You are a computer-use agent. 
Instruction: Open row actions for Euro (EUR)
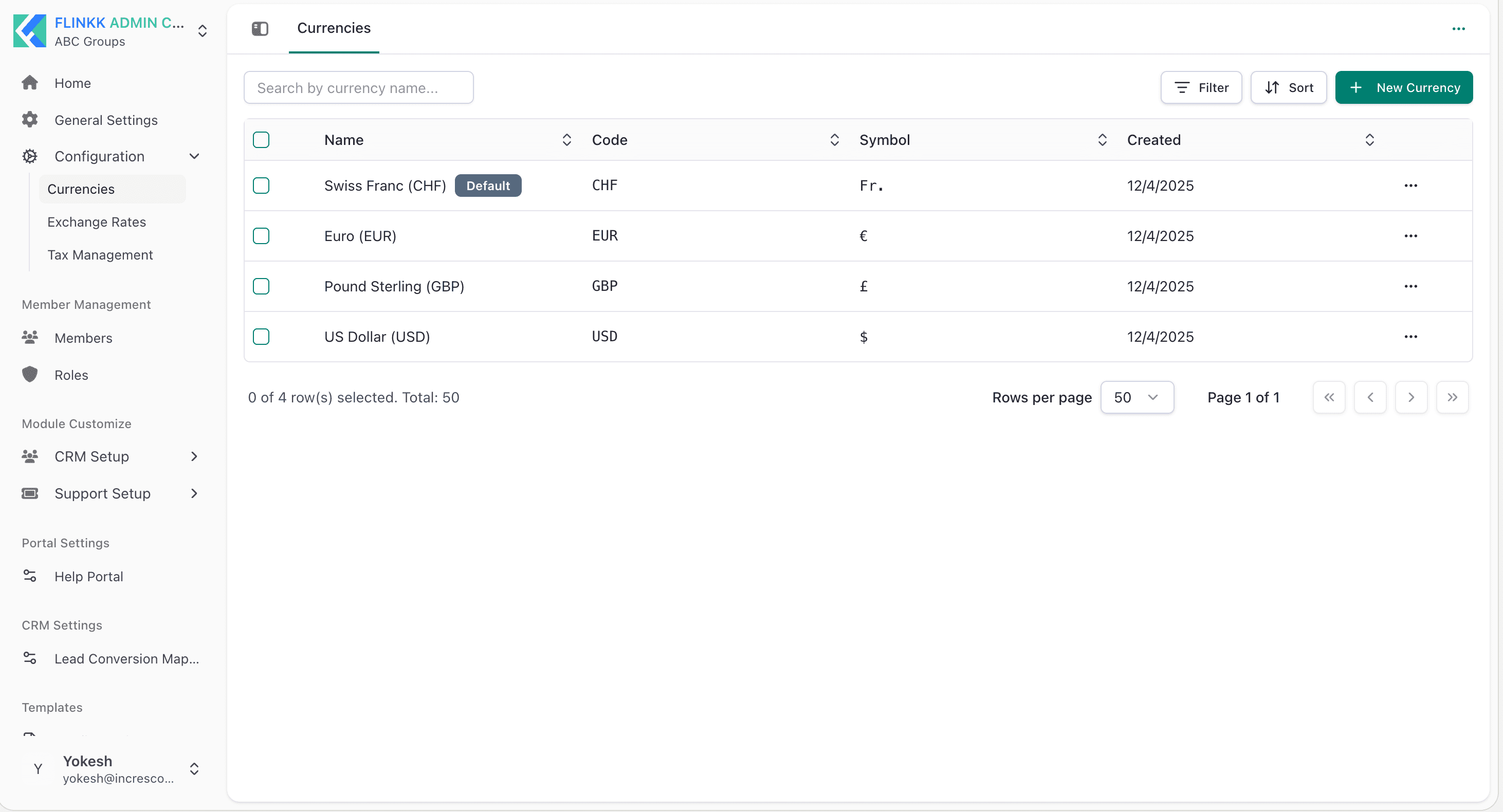1410,236
